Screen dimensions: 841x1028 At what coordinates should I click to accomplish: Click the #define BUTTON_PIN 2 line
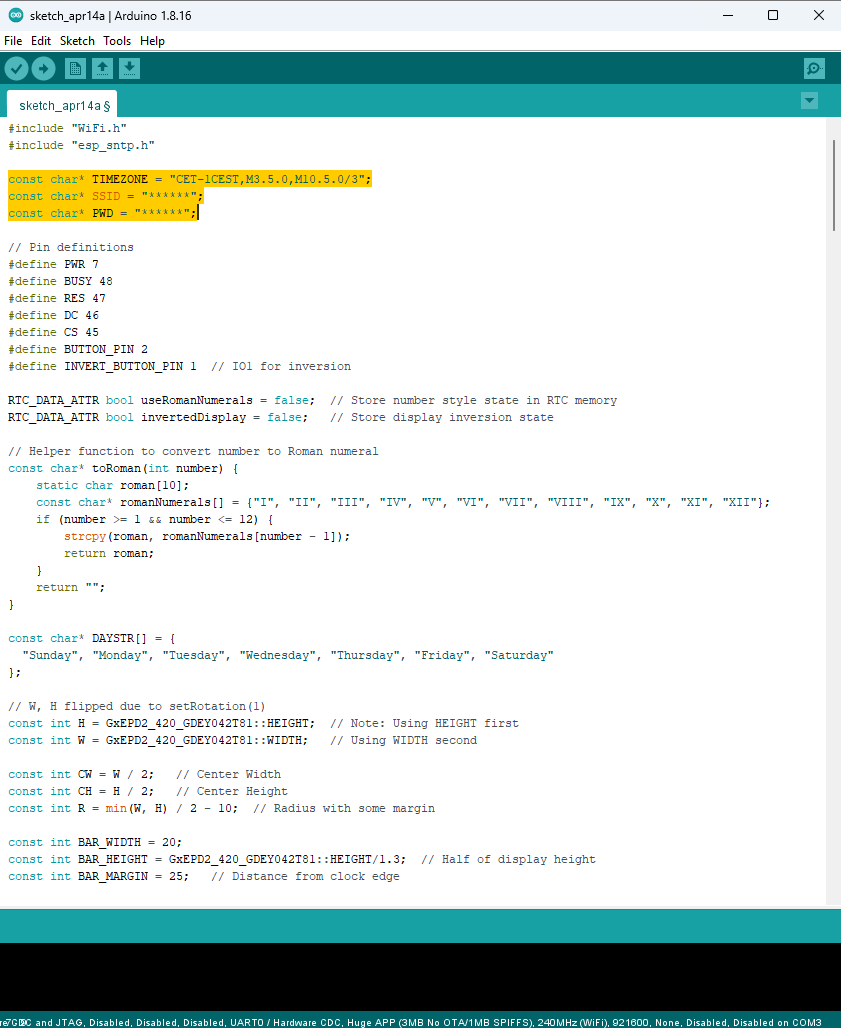point(78,349)
